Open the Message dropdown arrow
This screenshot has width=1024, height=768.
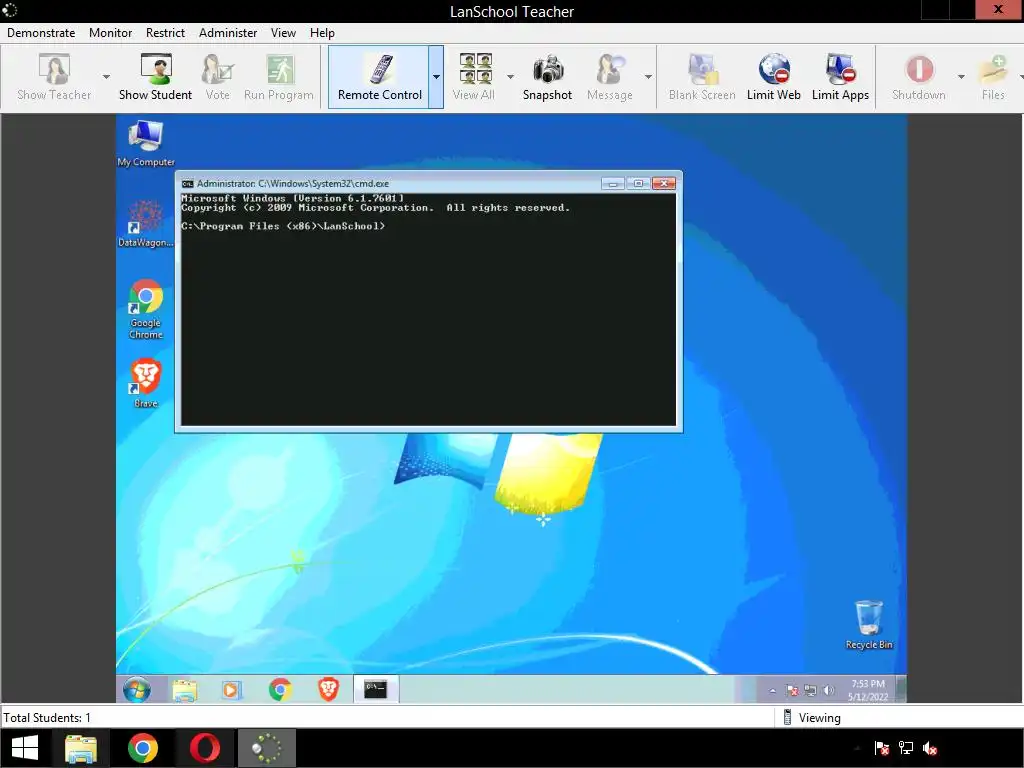point(648,77)
